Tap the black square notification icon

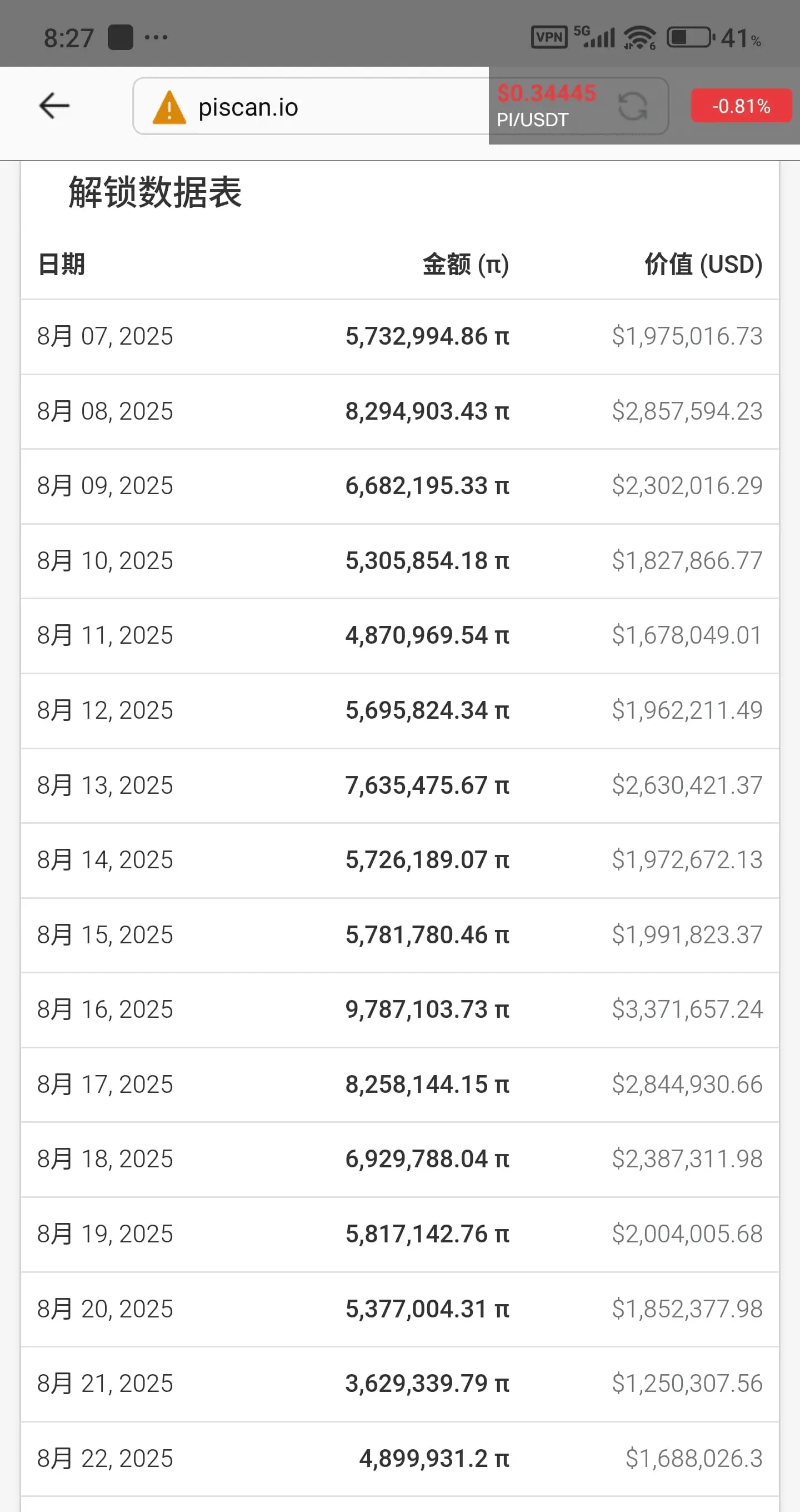coord(120,38)
